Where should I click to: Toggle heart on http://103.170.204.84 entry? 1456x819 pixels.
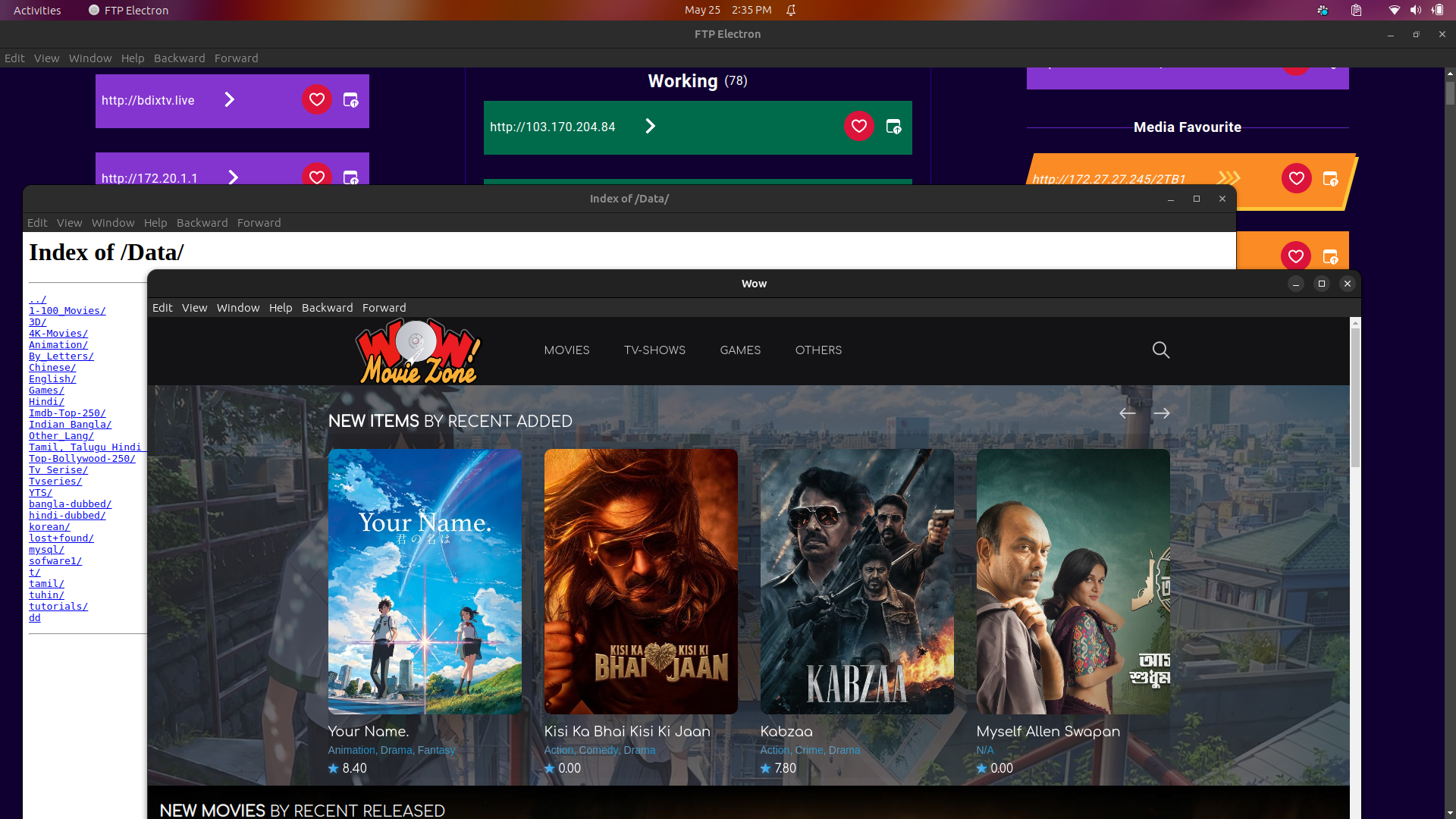point(858,126)
